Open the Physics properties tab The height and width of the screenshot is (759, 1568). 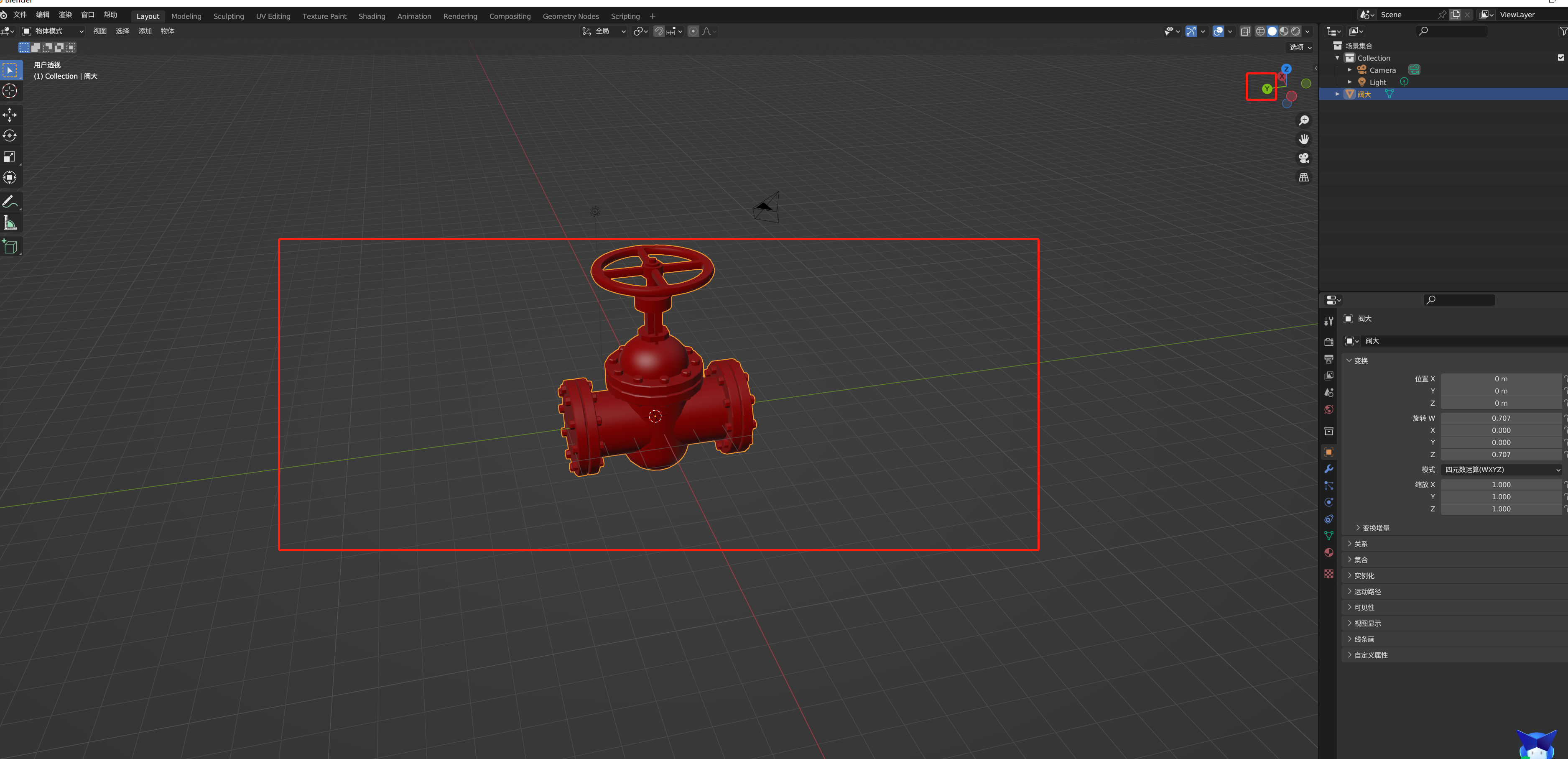coord(1329,503)
